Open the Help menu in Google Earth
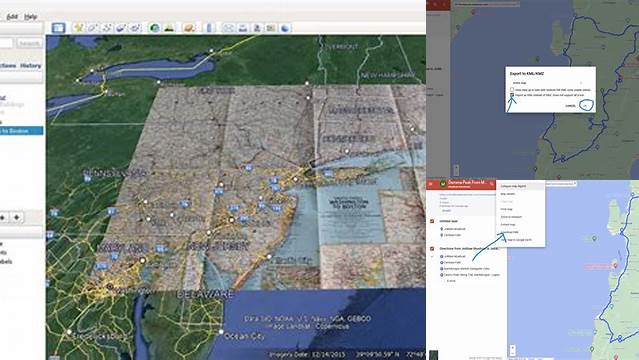This screenshot has height=360, width=639. [31, 17]
